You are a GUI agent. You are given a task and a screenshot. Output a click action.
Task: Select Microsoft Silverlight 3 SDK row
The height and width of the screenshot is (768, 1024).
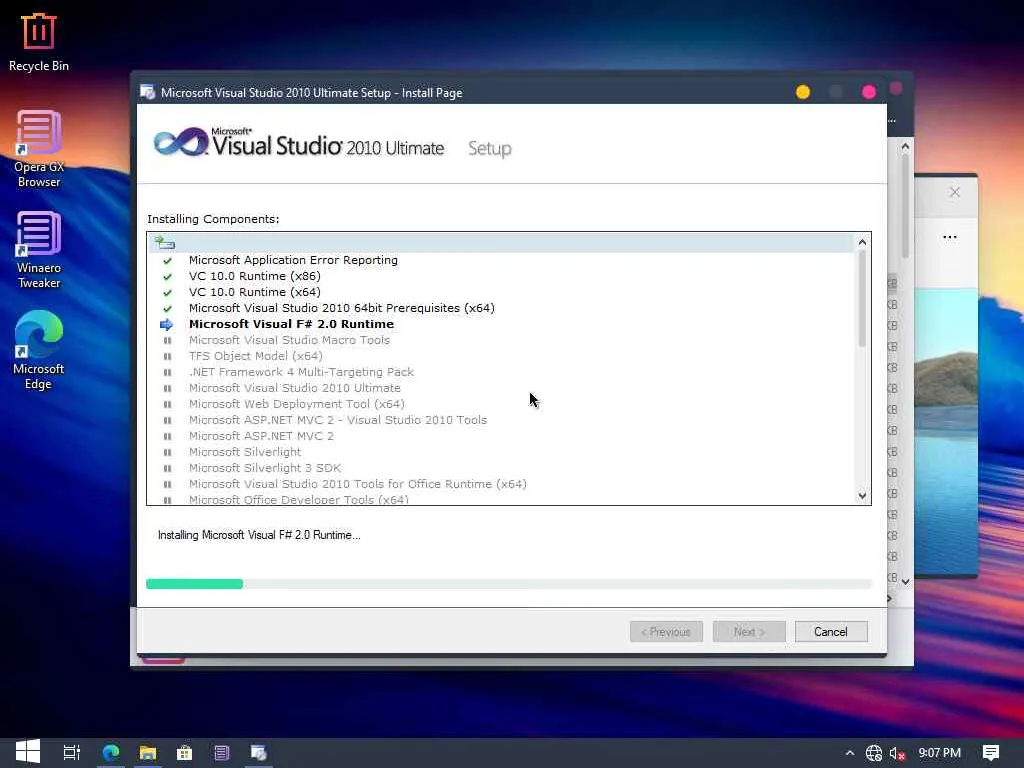[265, 468]
